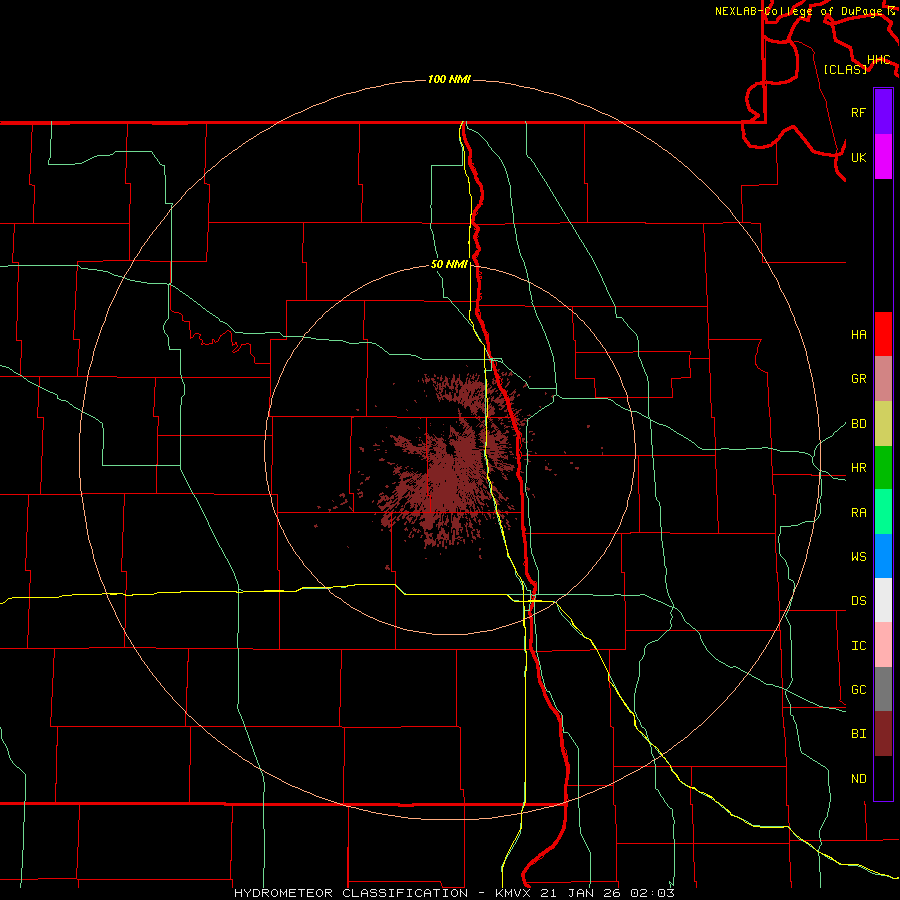Click the KMVX radar site identifier
Viewport: 900px width, 900px height.
[513, 893]
